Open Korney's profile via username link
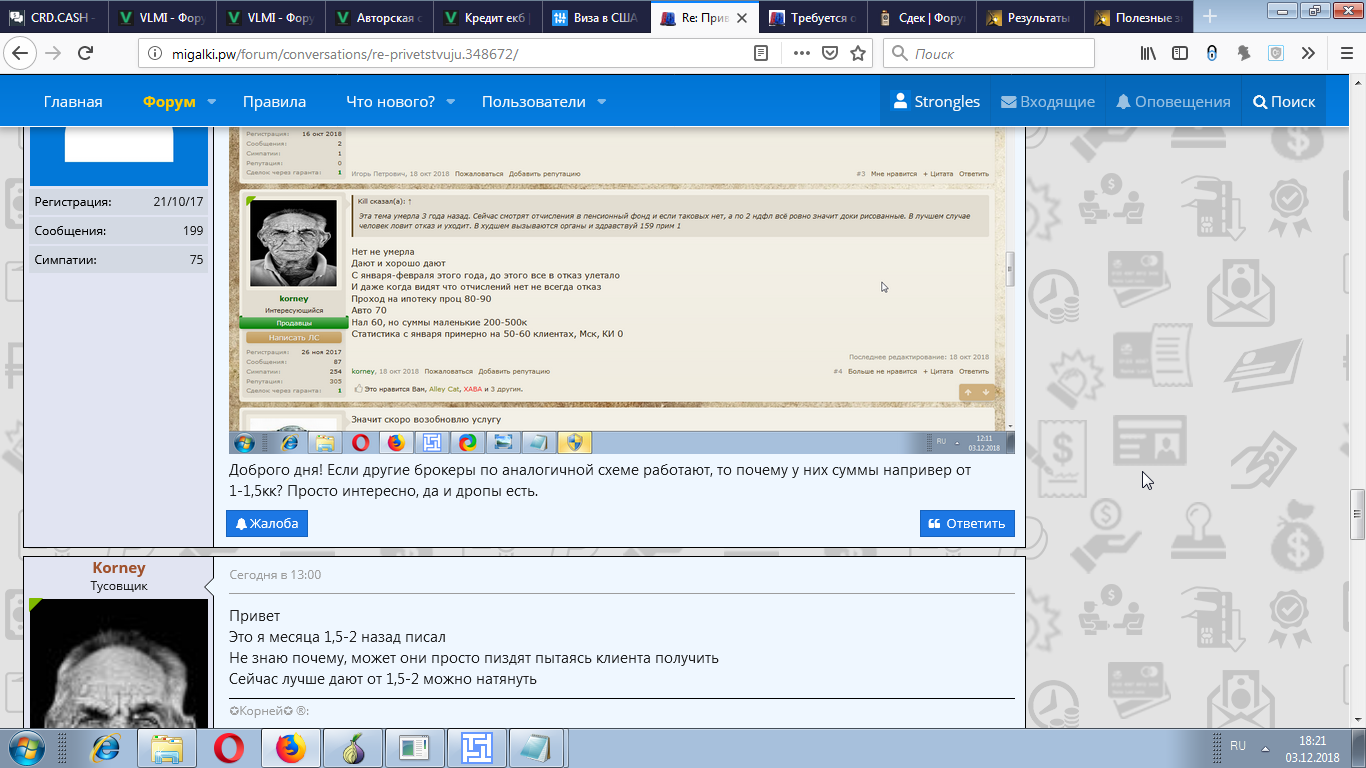This screenshot has width=1366, height=768. click(x=119, y=568)
